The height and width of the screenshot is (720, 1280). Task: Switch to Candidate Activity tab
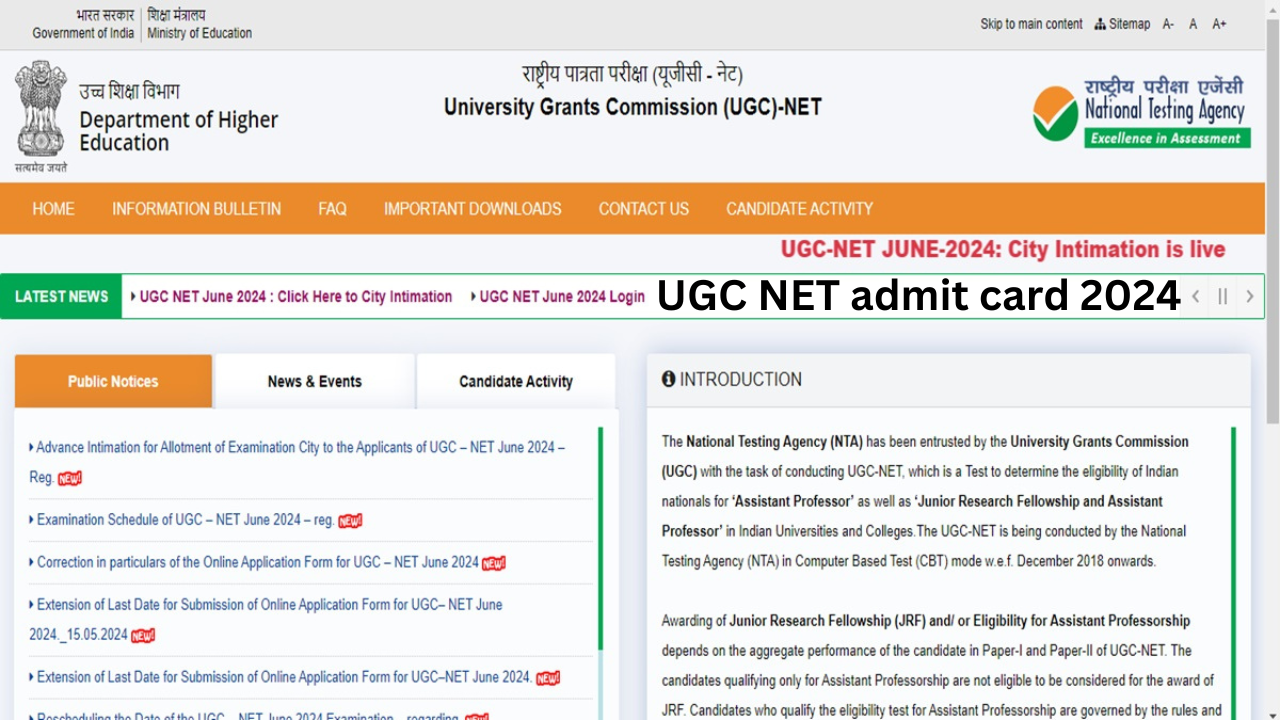click(x=516, y=381)
